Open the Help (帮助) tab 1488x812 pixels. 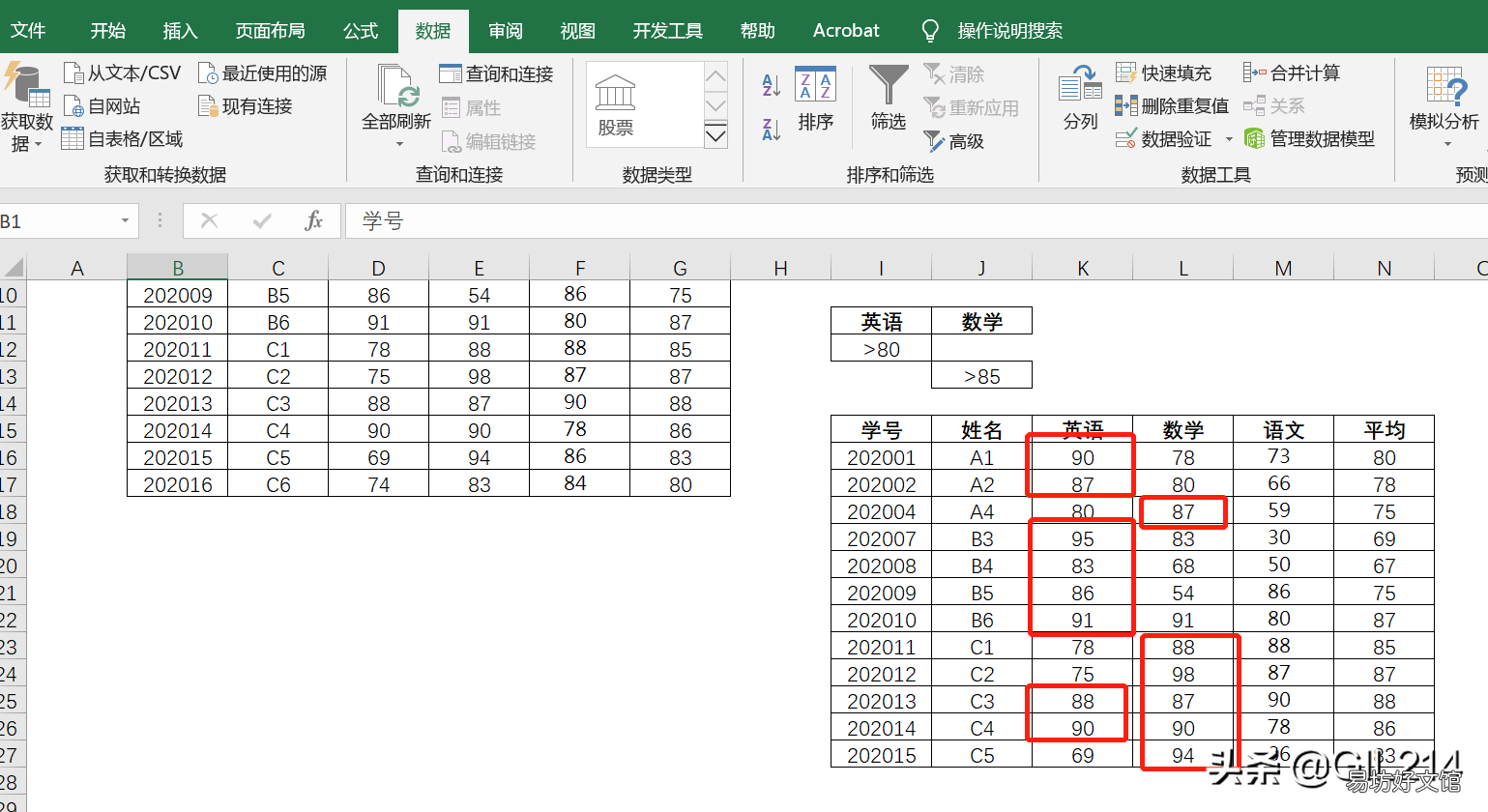coord(758,31)
